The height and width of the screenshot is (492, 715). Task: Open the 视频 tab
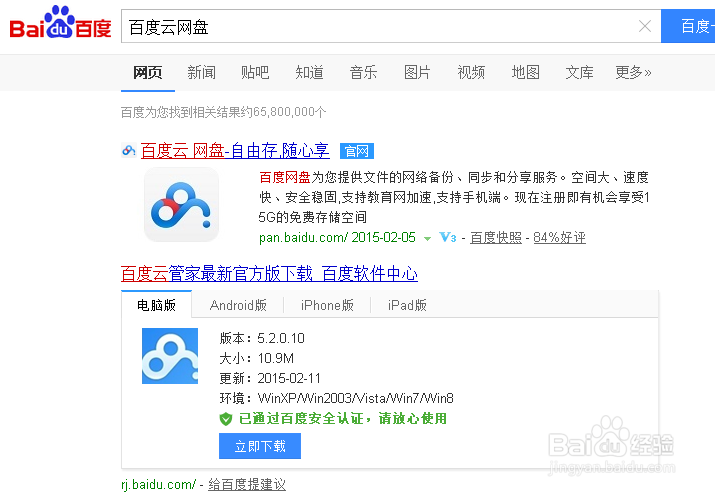point(471,73)
